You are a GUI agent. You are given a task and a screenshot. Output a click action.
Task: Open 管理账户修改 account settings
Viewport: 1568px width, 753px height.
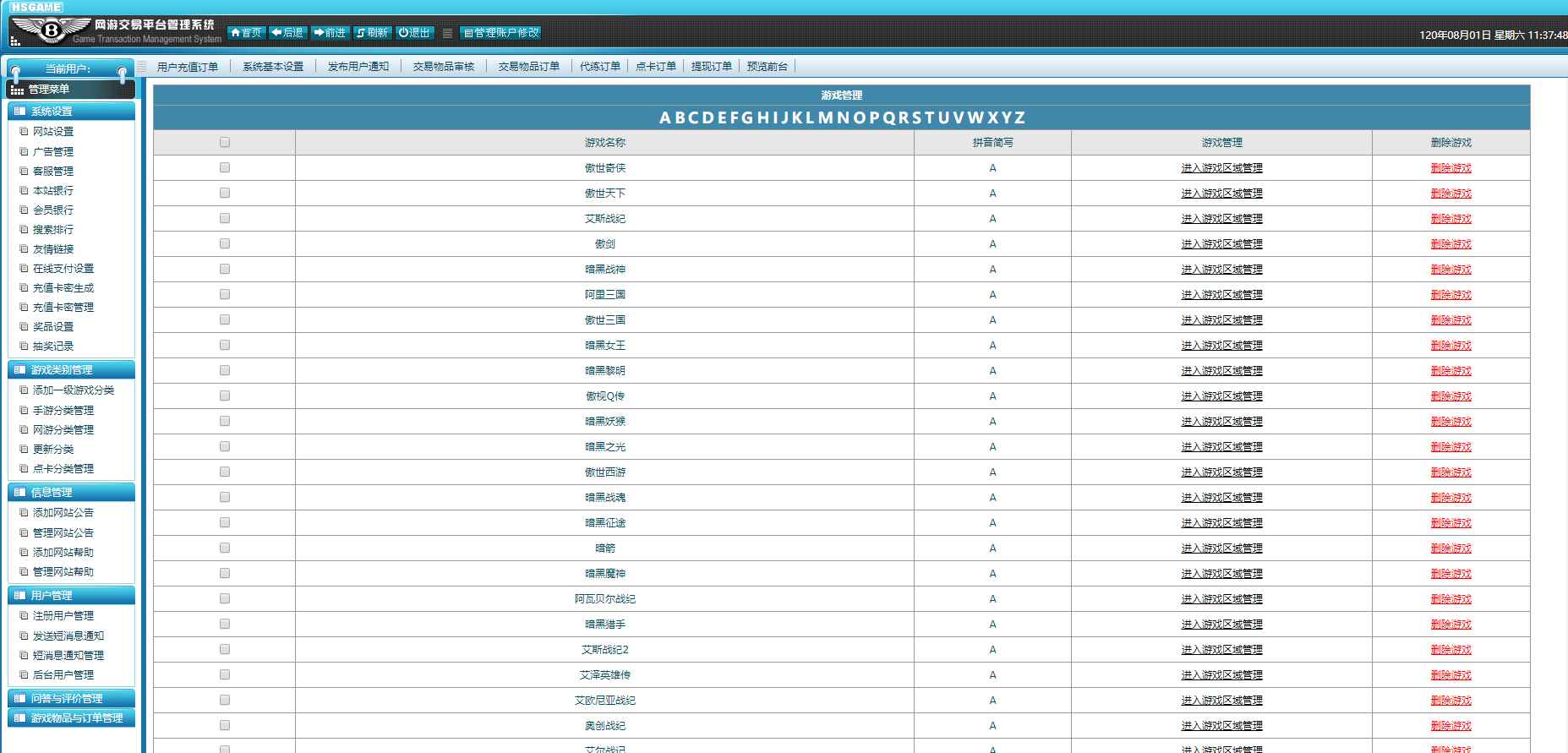500,33
